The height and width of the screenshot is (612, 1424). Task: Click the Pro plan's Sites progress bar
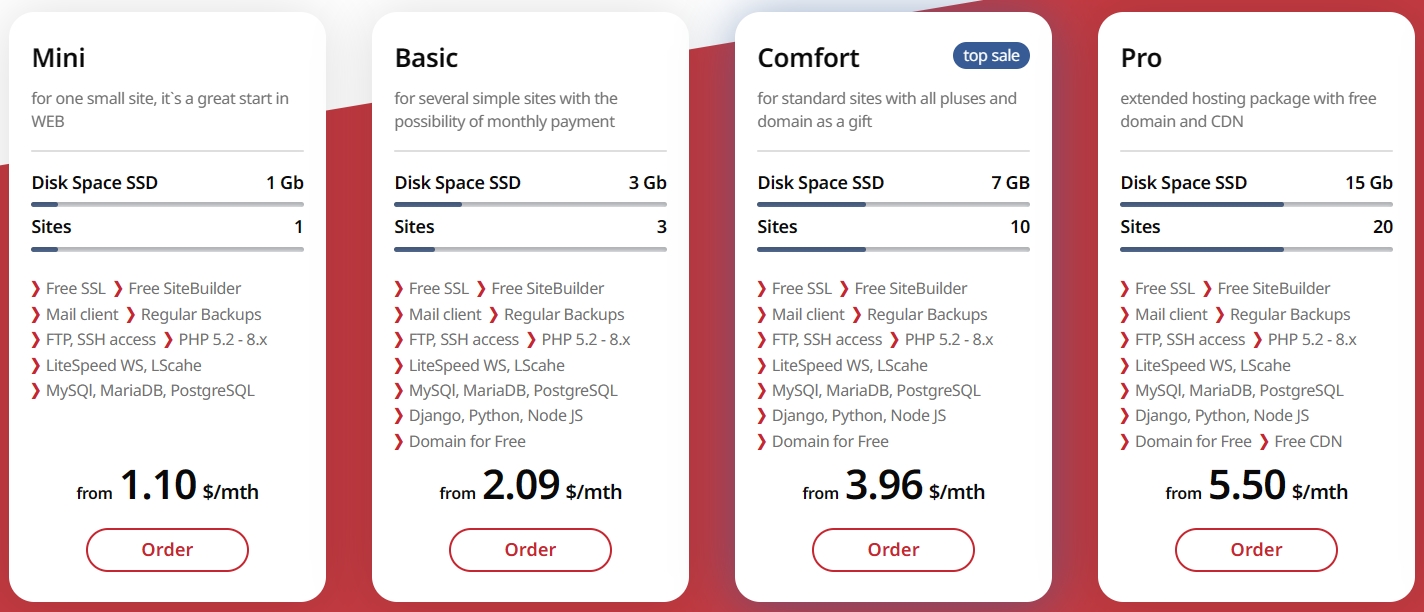point(1256,249)
